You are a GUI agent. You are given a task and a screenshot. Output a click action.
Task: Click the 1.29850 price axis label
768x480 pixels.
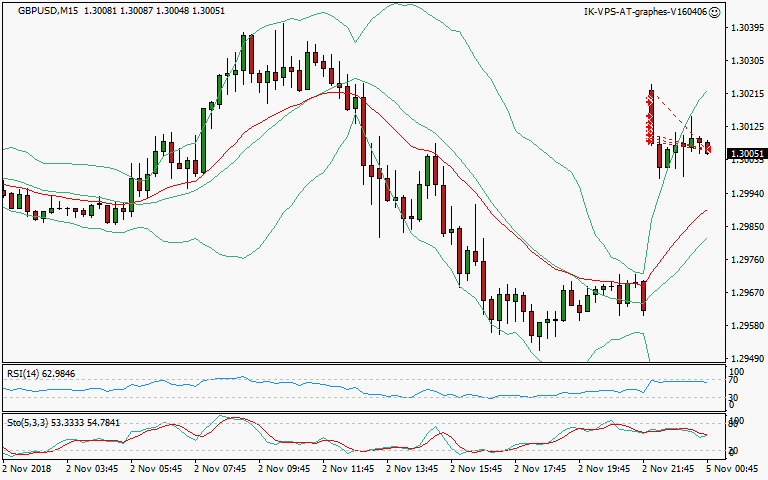pyautogui.click(x=746, y=226)
